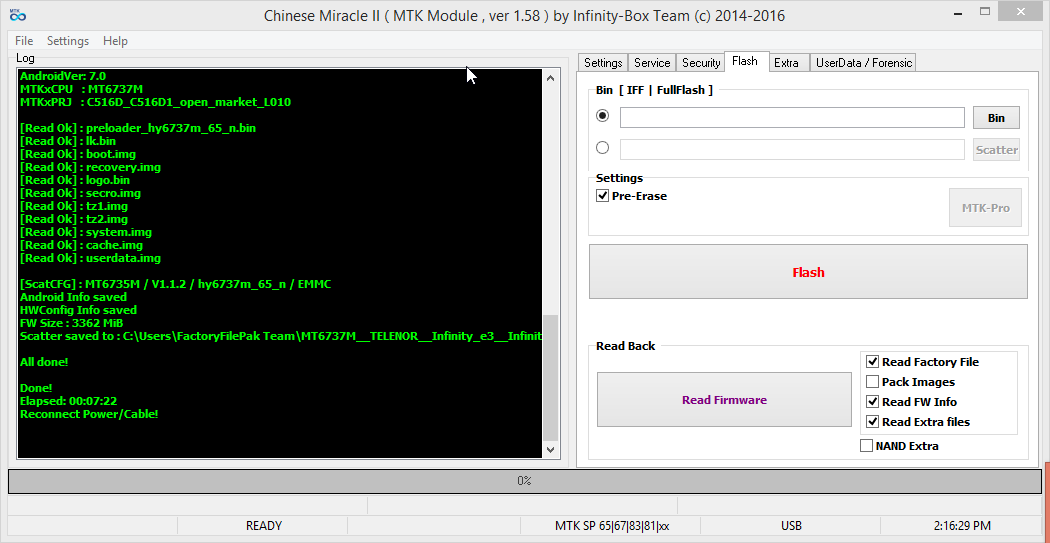Click the Bin file path field

point(792,117)
